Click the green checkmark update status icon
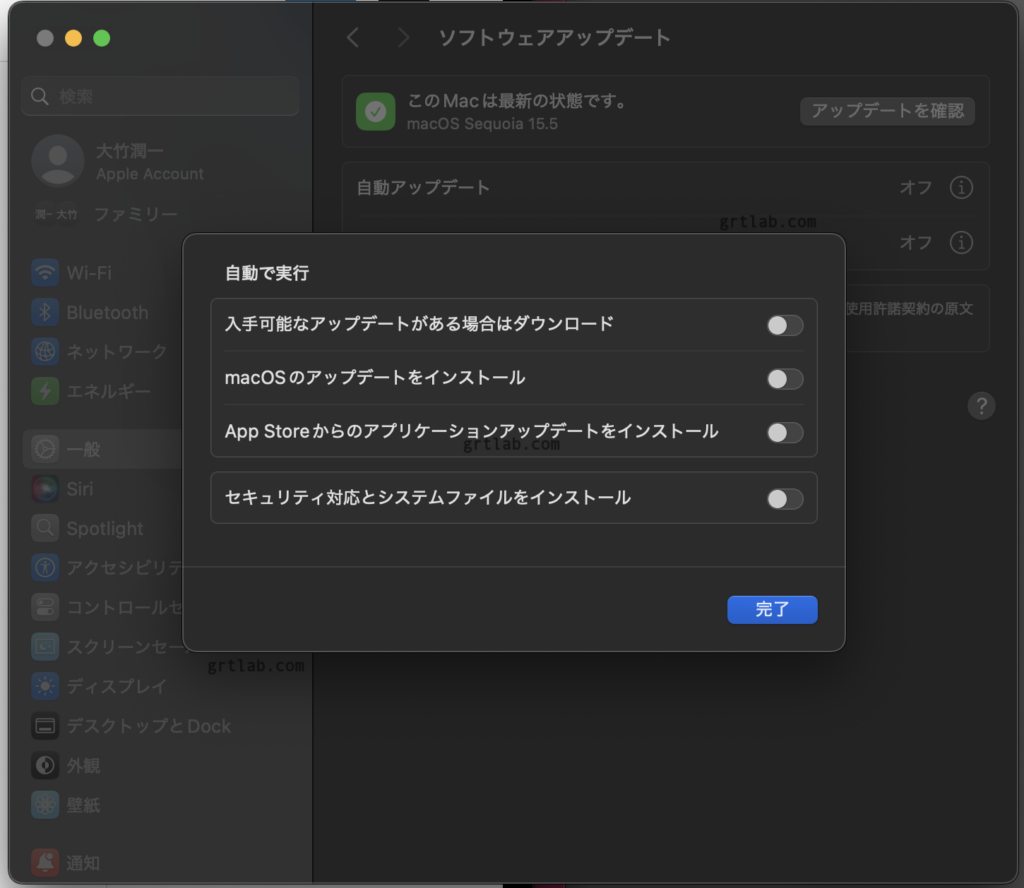Image resolution: width=1024 pixels, height=888 pixels. (x=376, y=112)
